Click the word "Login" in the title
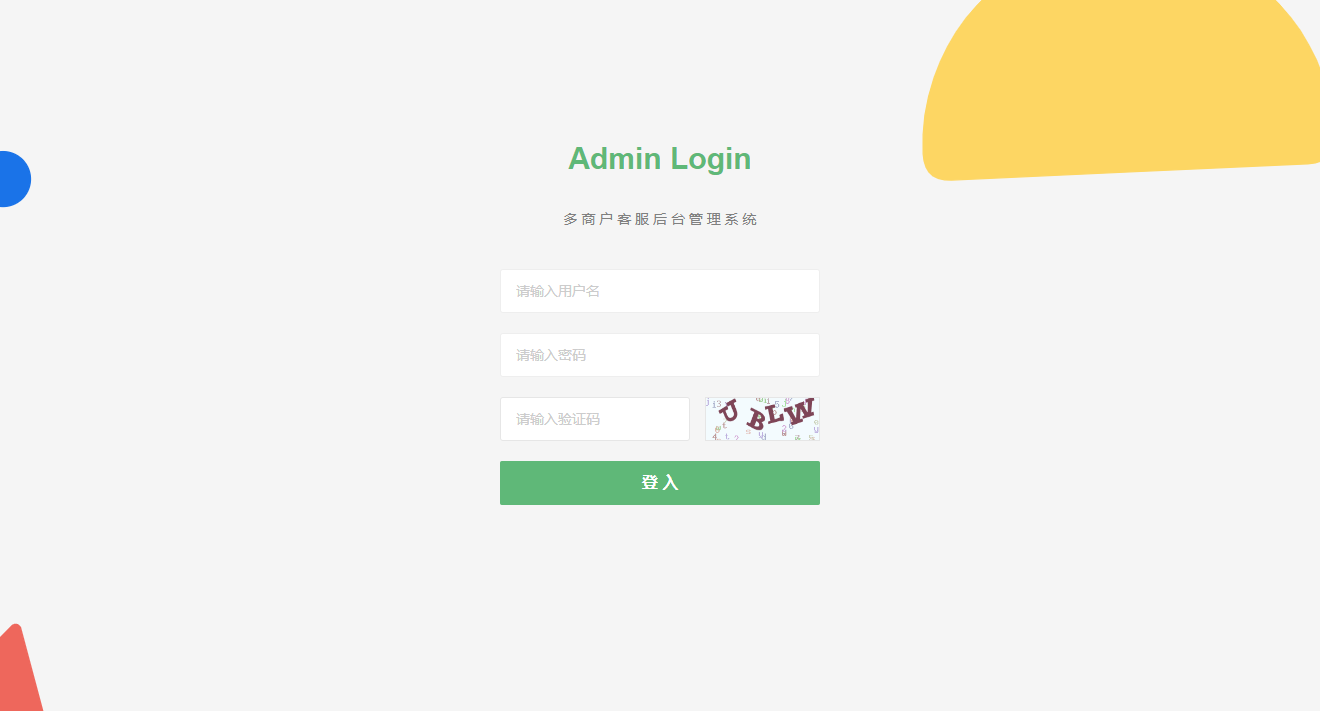The width and height of the screenshot is (1320, 711). pyautogui.click(x=711, y=160)
